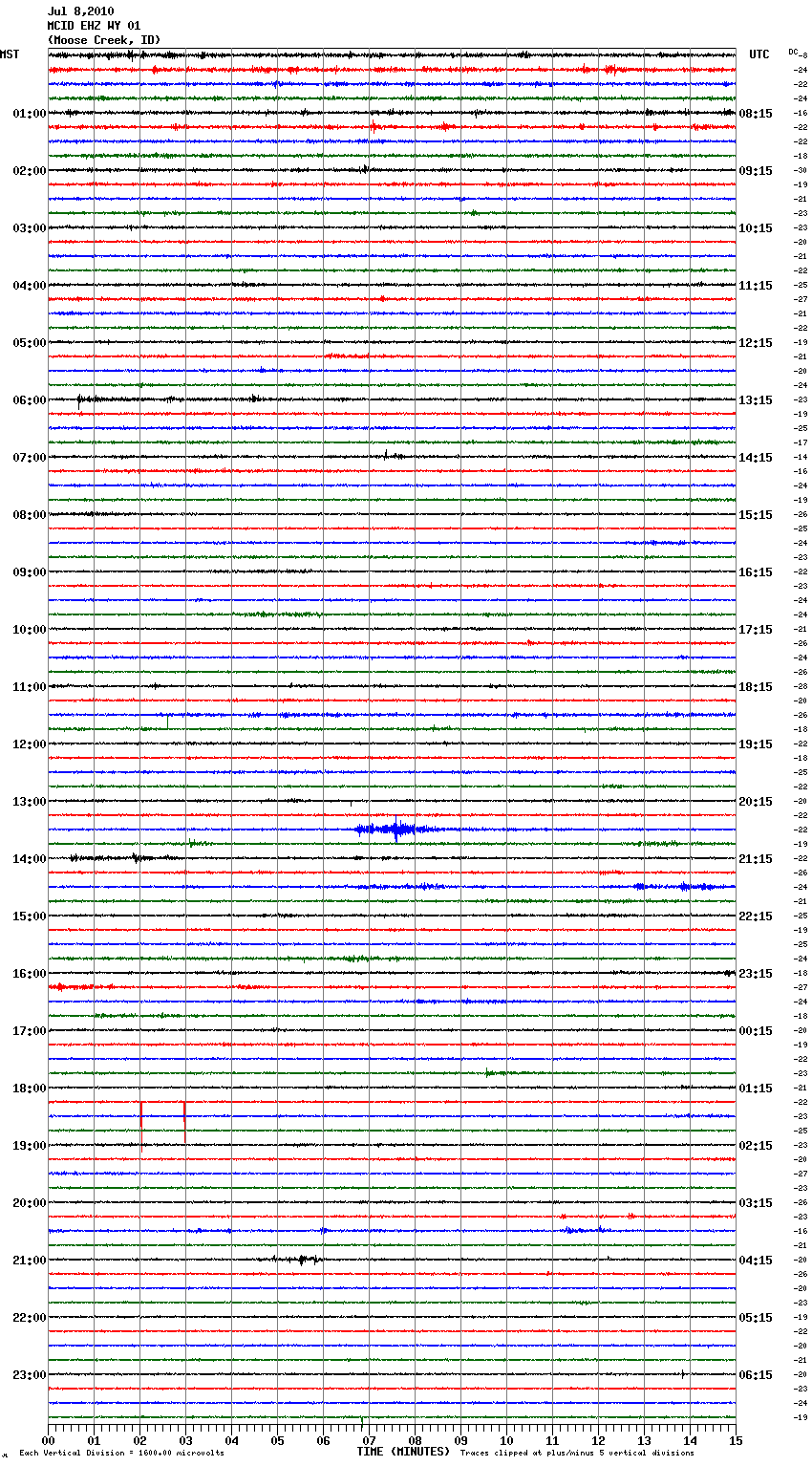Viewport: 812px width, 1466px height.
Task: Click the '07:00' MST time label
Action: coord(30,458)
